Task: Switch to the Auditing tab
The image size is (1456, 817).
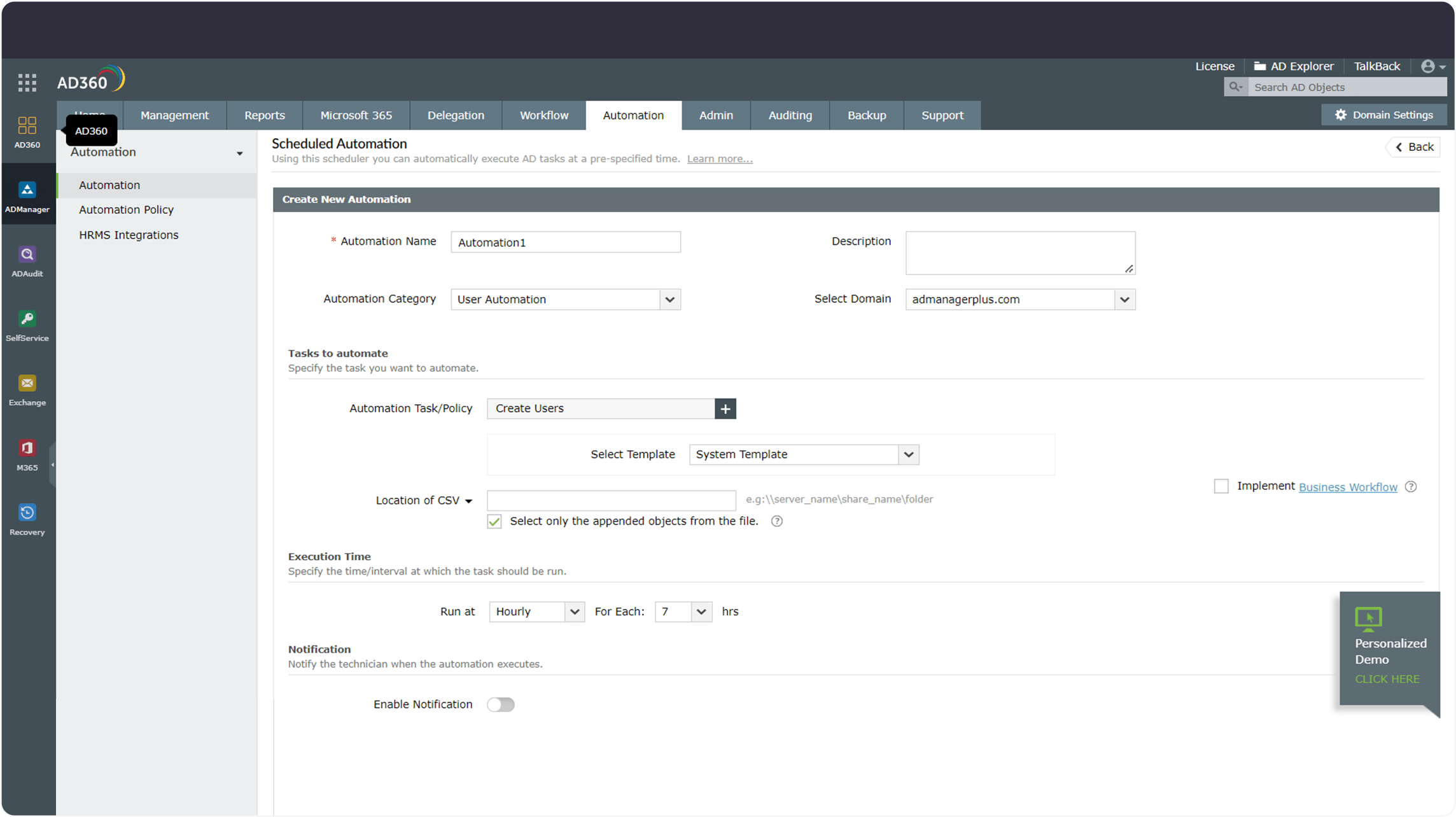Action: click(x=790, y=115)
